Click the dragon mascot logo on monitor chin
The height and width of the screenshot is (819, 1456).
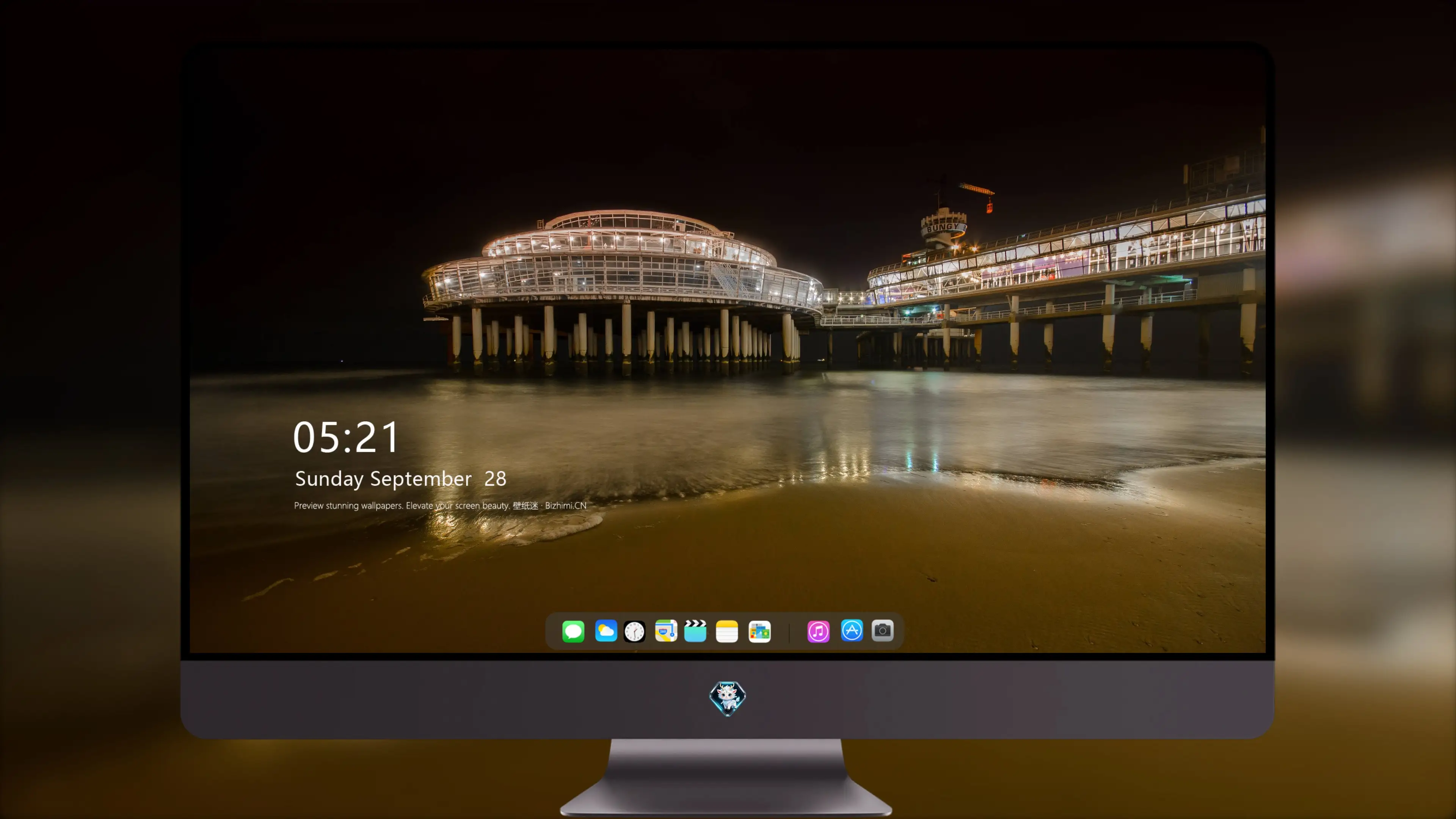[x=728, y=698]
